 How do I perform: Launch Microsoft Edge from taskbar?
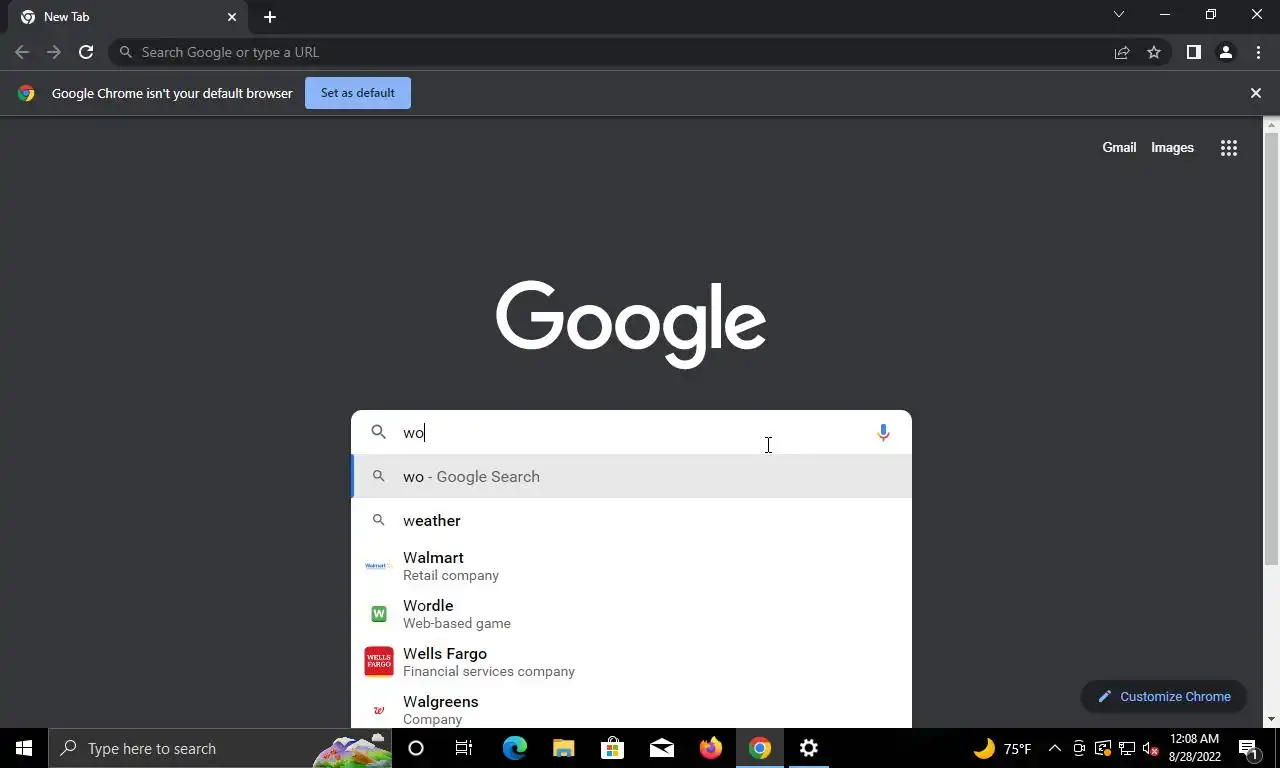pos(514,748)
